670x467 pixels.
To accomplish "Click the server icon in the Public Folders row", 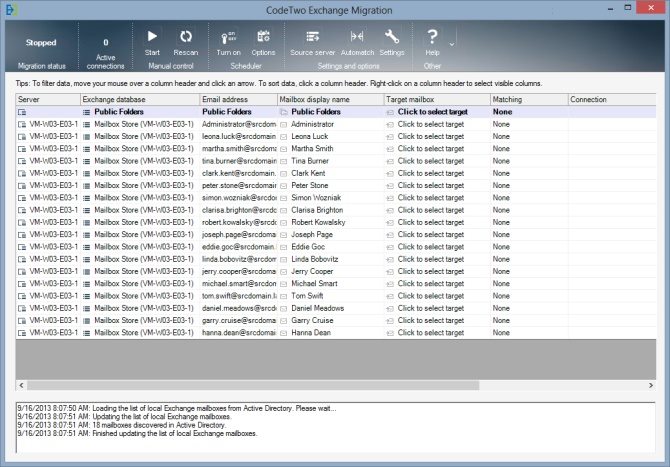I will (22, 112).
